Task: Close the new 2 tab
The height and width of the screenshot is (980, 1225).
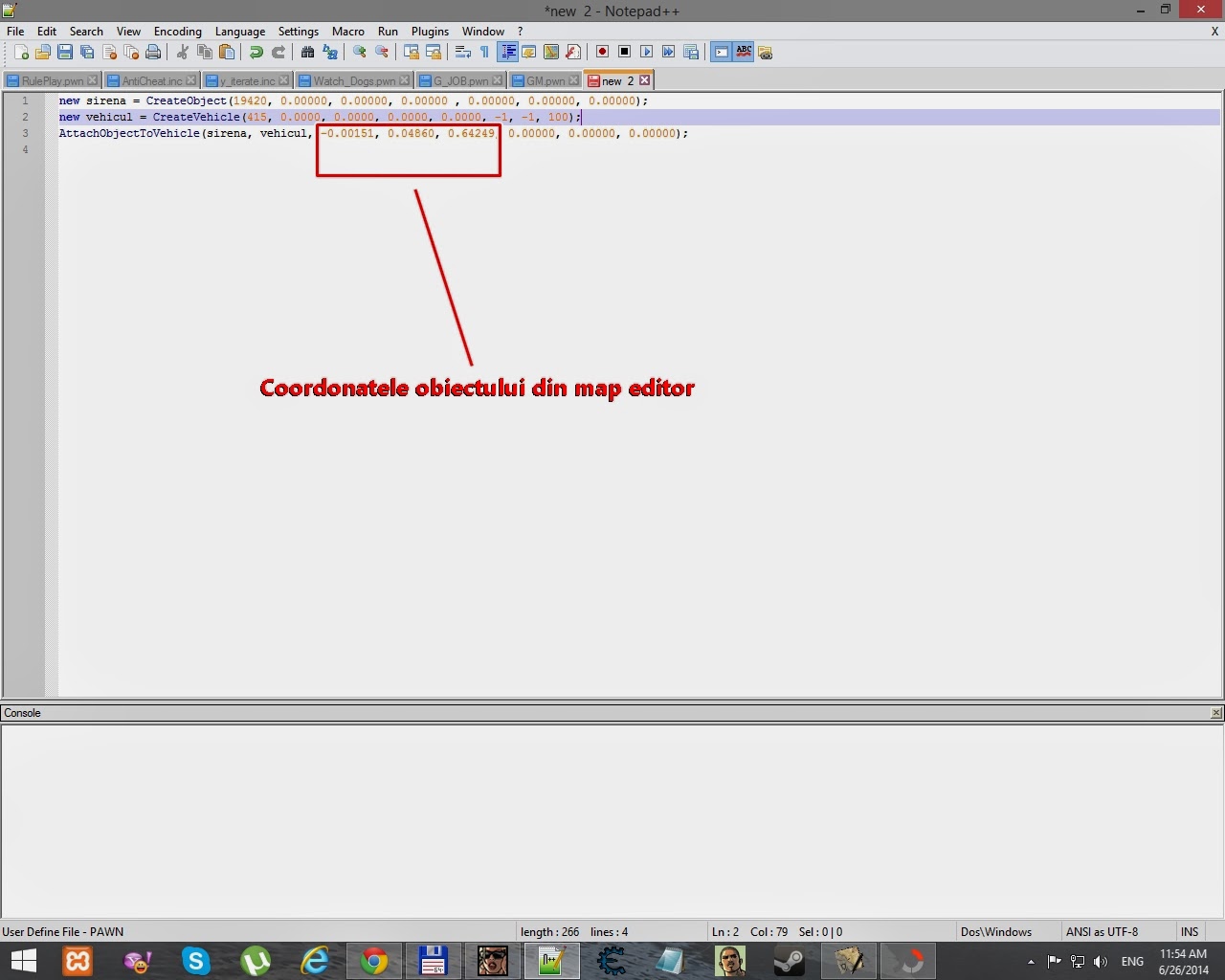Action: (x=645, y=80)
